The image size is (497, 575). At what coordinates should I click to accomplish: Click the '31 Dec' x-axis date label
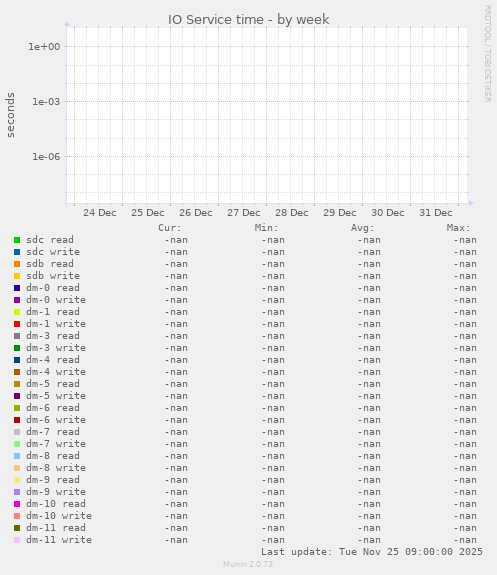(436, 213)
